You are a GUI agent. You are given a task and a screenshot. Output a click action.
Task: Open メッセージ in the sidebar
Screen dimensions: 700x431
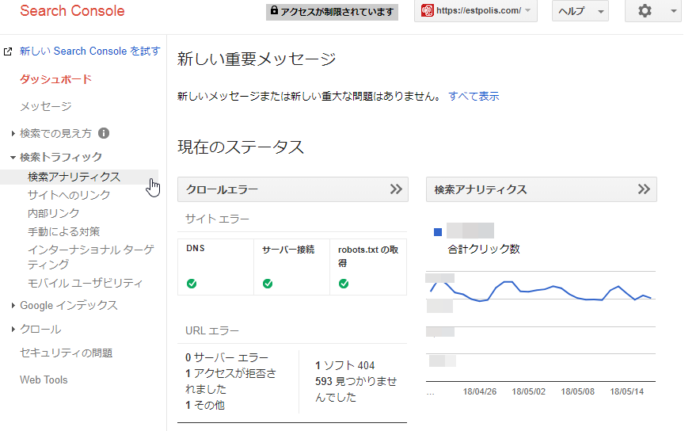[46, 106]
